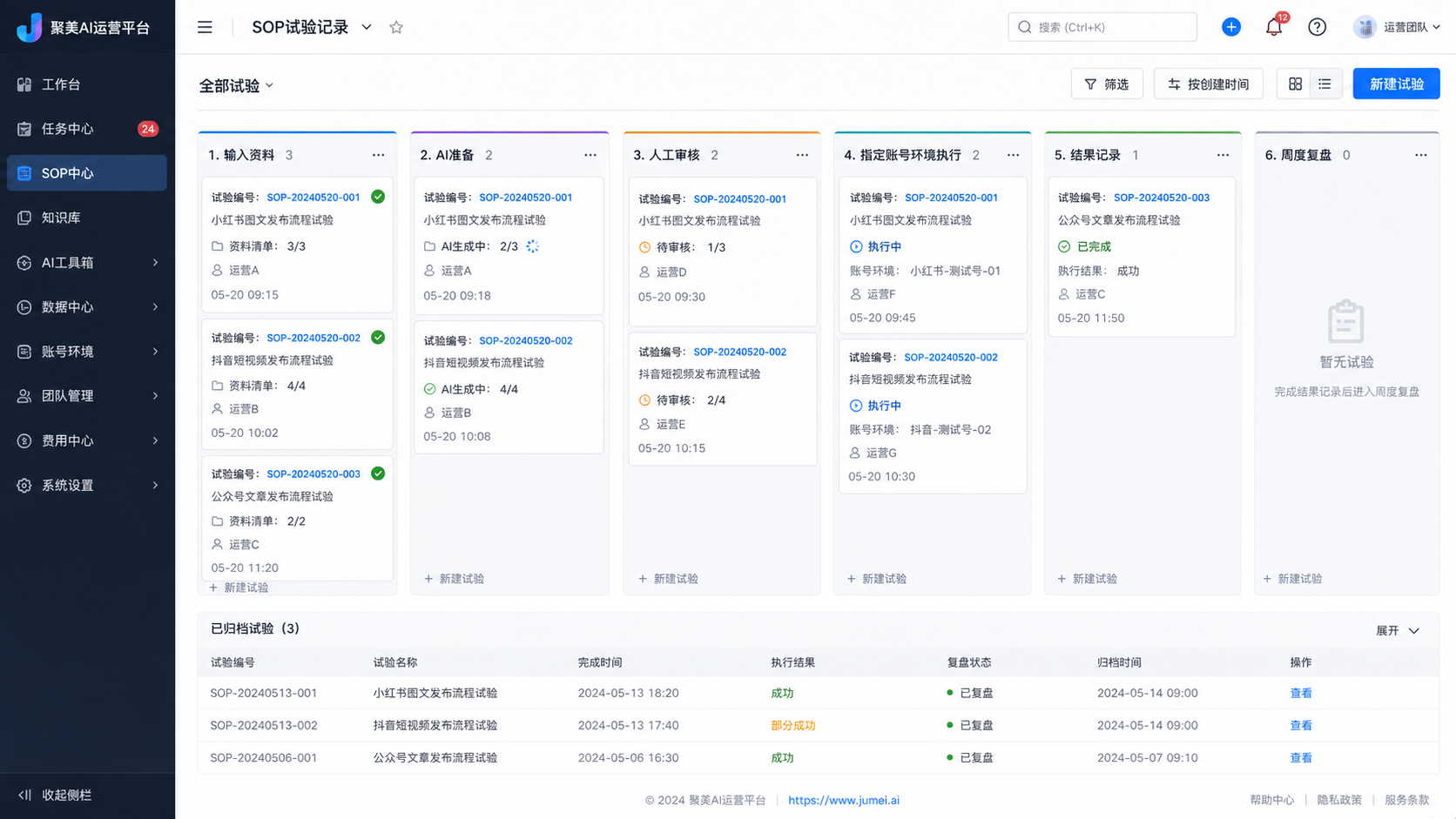1456x819 pixels.
Task: Switch to list view
Action: coord(1325,84)
